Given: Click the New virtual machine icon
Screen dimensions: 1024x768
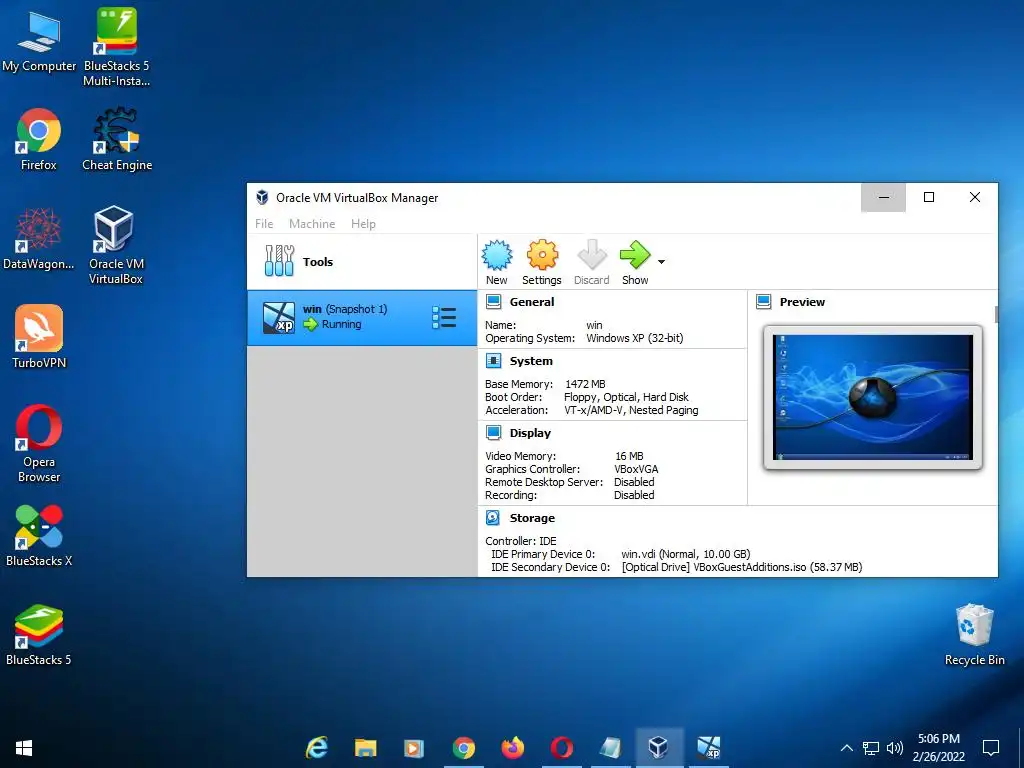Looking at the screenshot, I should click(497, 255).
